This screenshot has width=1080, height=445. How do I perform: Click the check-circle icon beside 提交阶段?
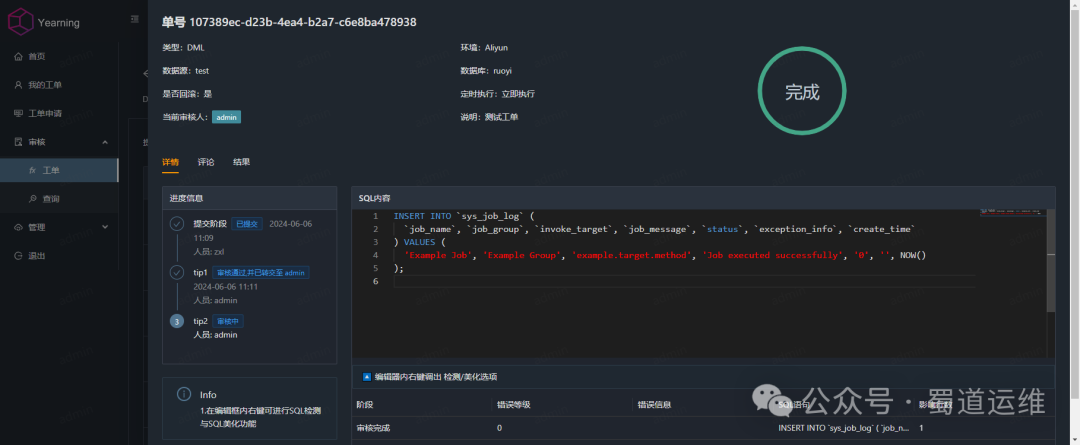(x=177, y=224)
